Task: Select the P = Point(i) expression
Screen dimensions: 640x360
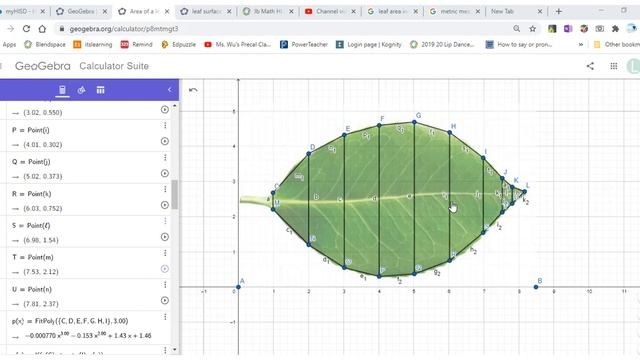Action: 31,130
